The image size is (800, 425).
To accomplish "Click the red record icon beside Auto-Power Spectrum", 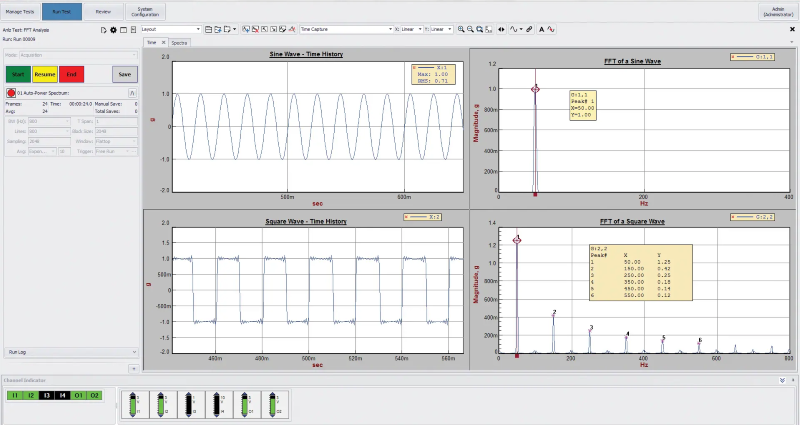I will [x=11, y=91].
